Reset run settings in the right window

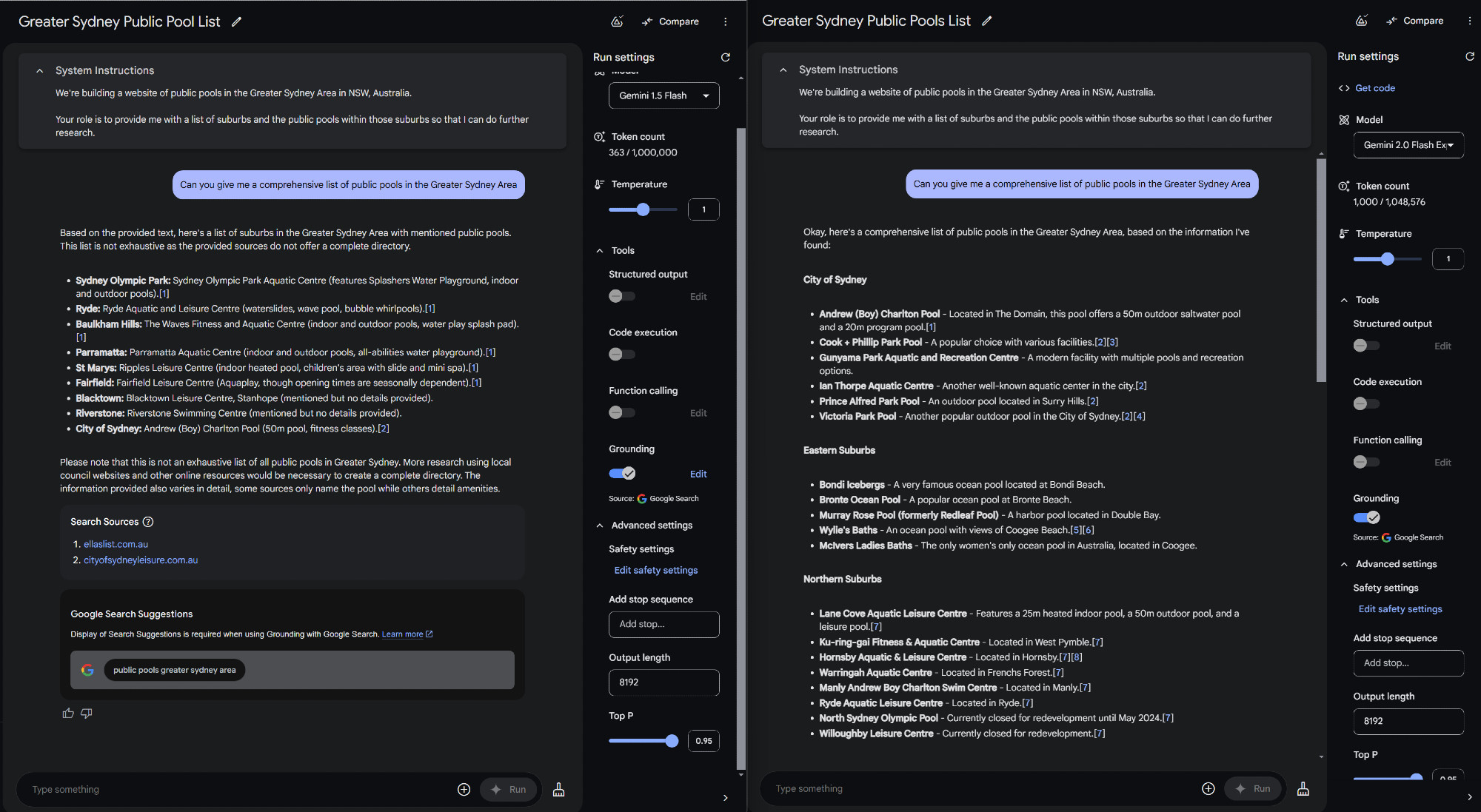coord(1470,56)
